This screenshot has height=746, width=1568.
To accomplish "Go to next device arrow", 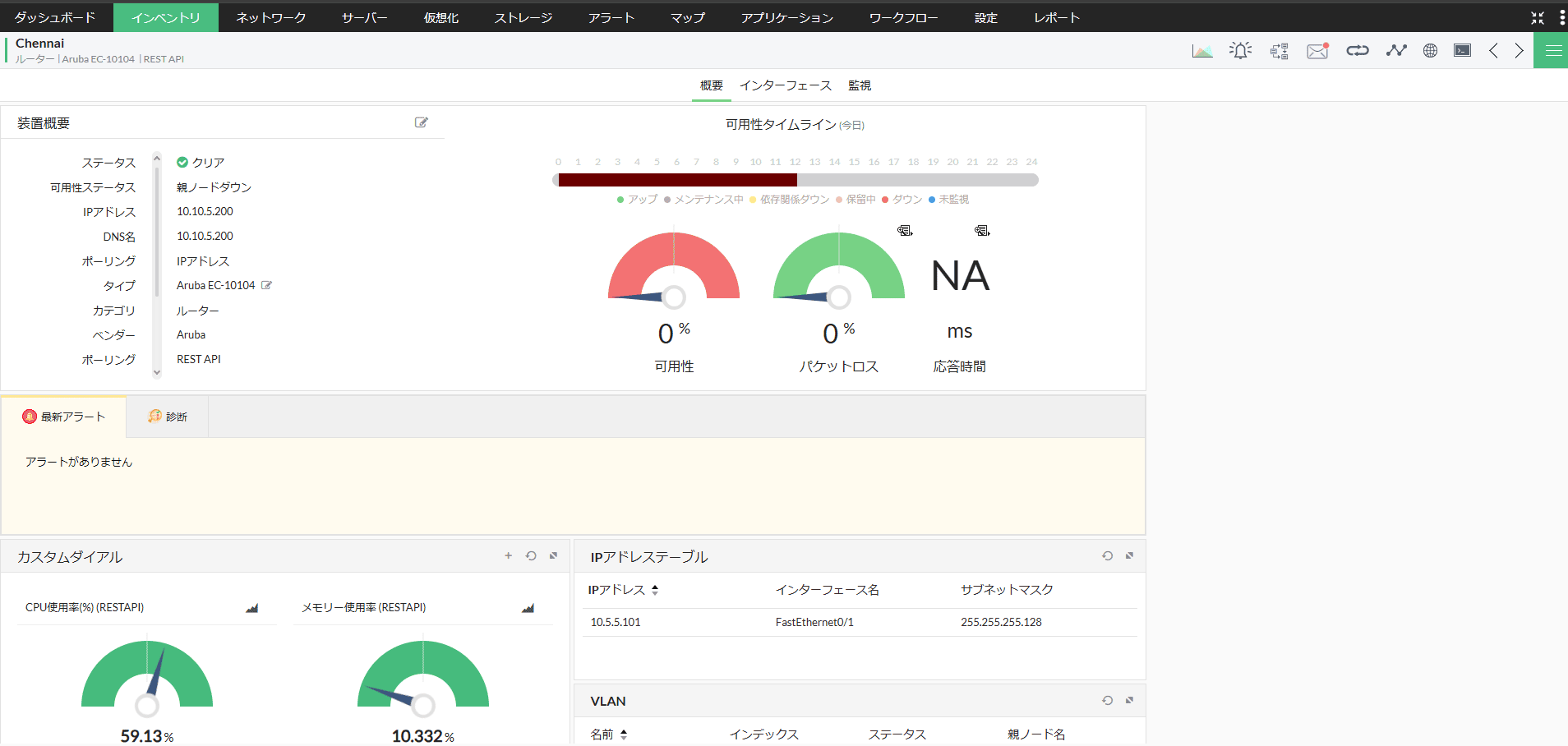I will 1519,51.
